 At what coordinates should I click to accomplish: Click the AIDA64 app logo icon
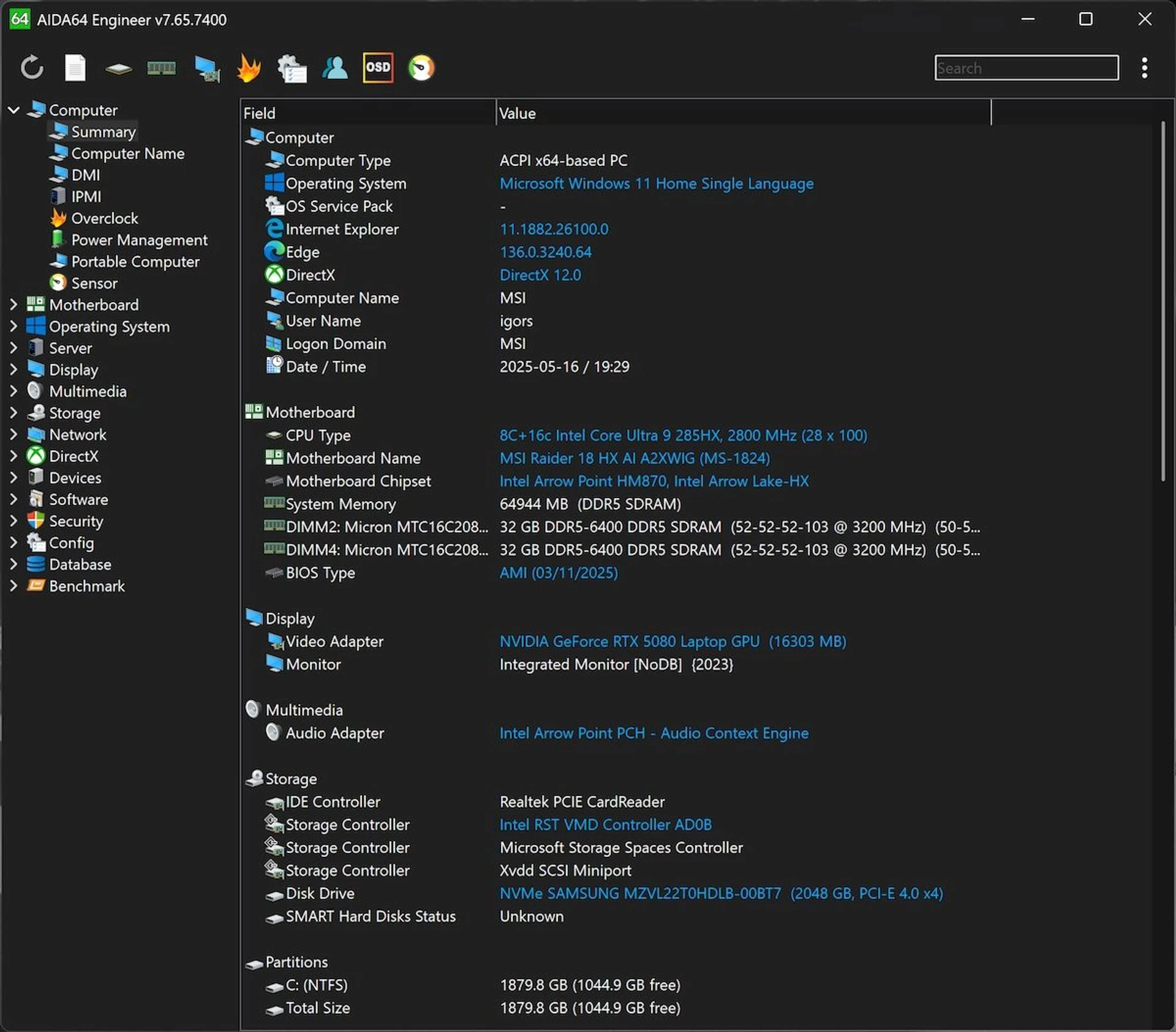click(19, 19)
